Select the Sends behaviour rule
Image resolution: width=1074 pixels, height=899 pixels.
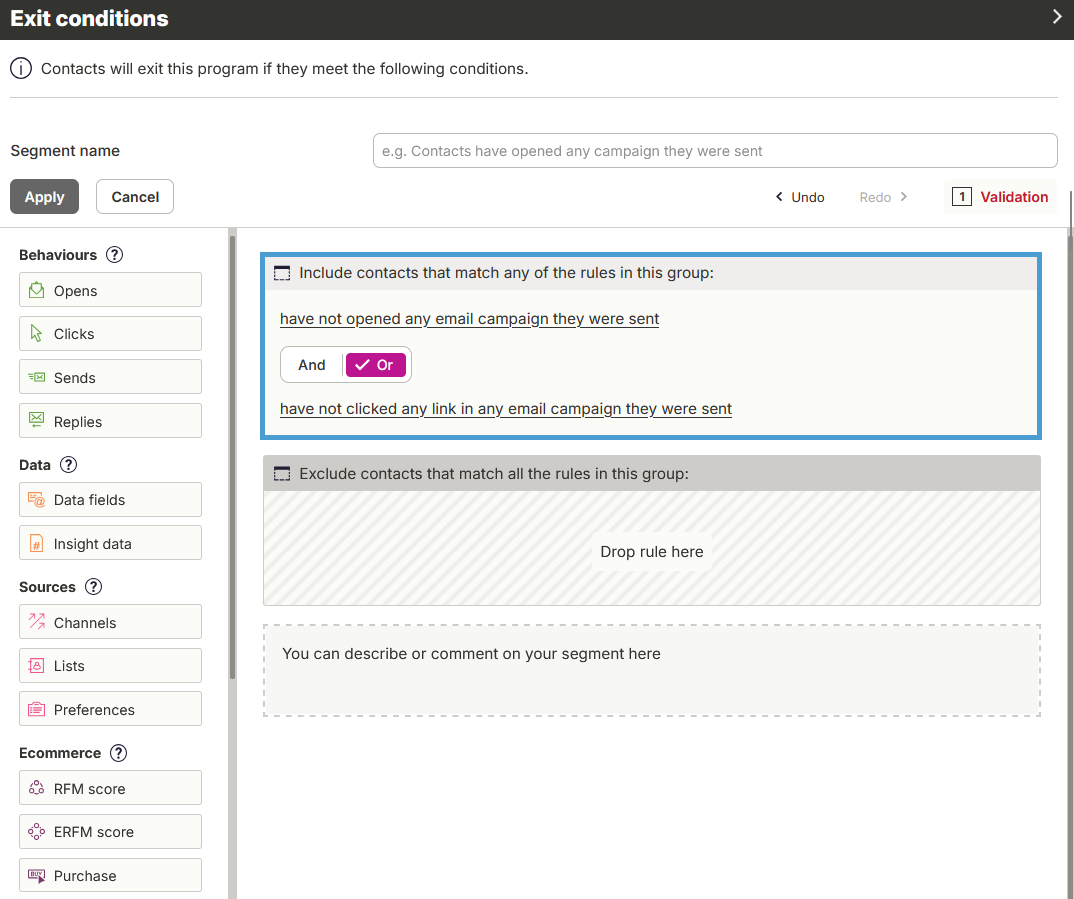110,377
